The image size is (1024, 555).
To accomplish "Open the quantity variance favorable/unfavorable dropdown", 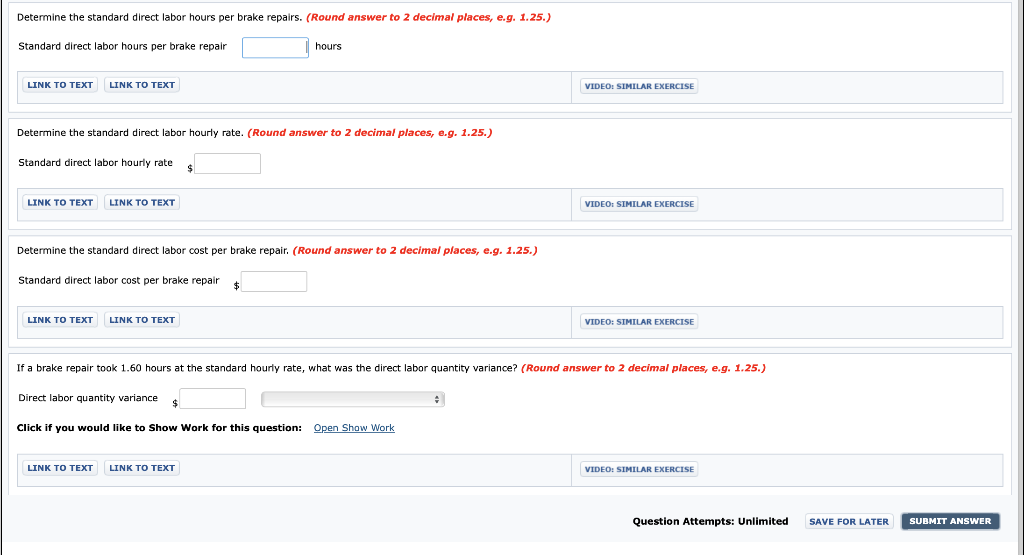I will click(x=353, y=399).
